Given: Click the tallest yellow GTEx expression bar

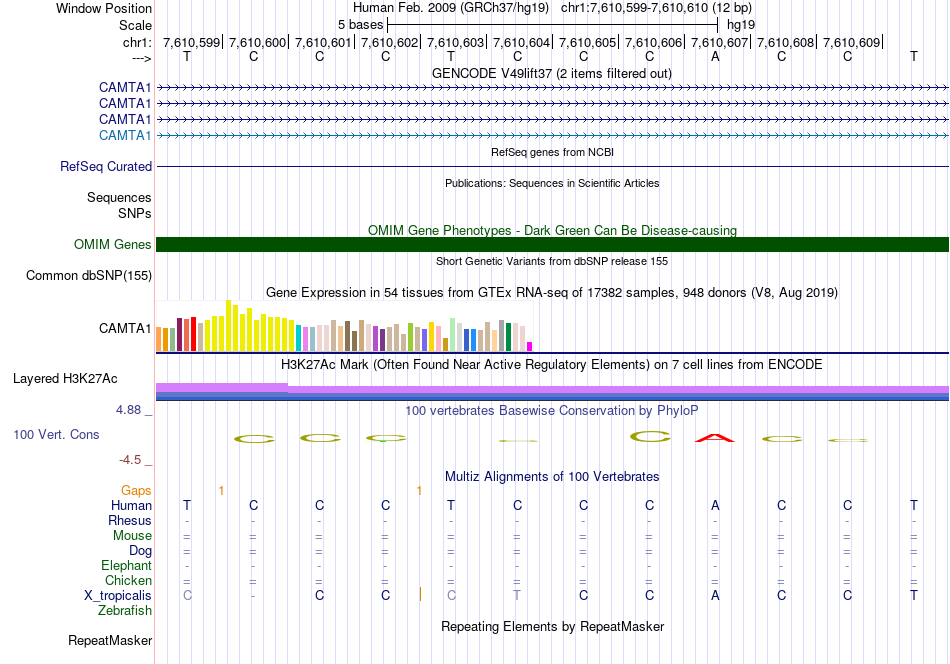Looking at the screenshot, I should click(x=228, y=326).
